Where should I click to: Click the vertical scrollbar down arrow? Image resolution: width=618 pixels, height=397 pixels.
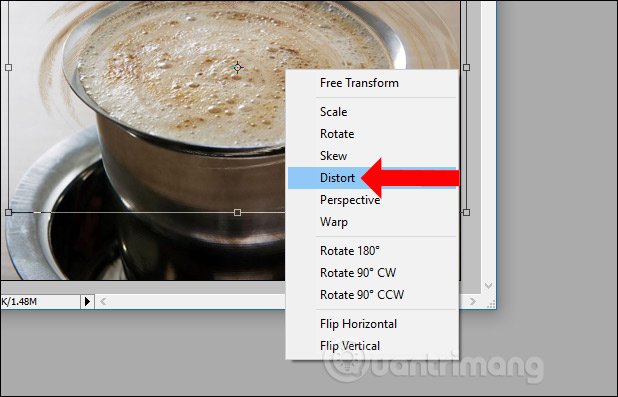488,285
